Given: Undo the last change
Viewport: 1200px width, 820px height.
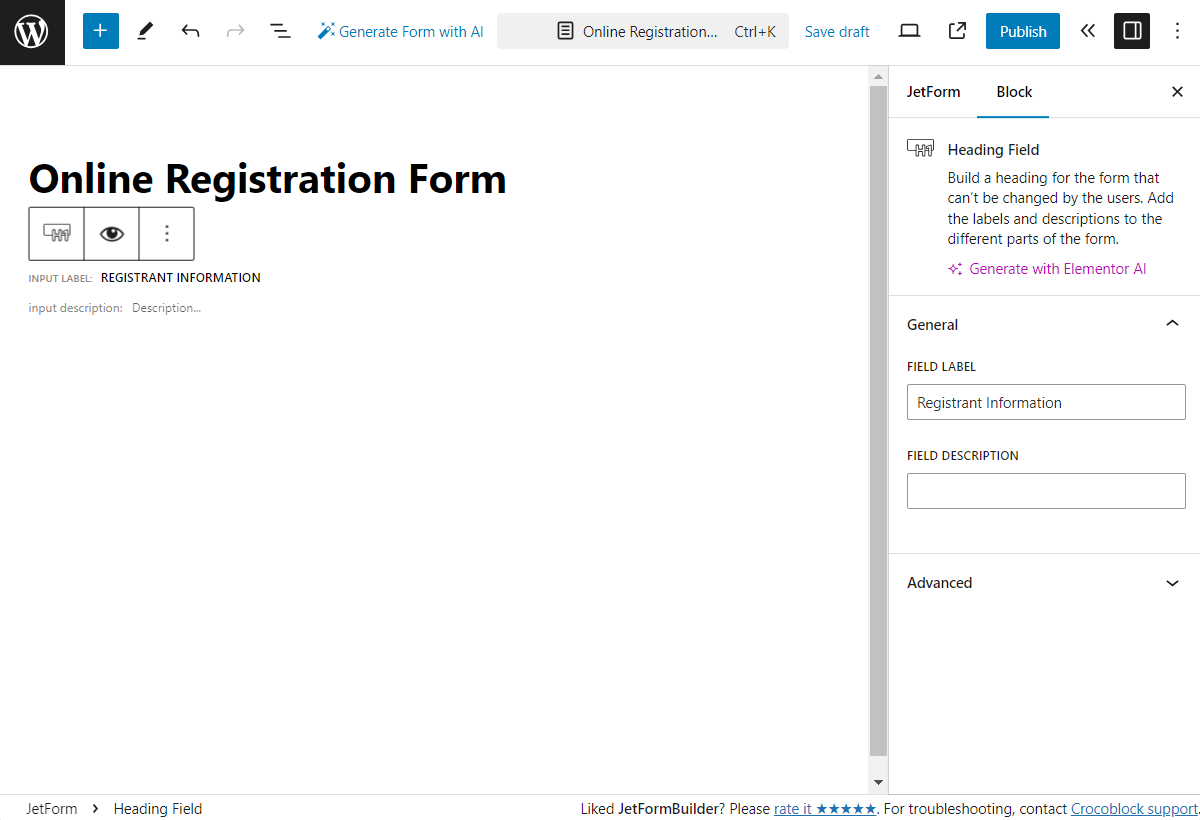Looking at the screenshot, I should coord(190,31).
